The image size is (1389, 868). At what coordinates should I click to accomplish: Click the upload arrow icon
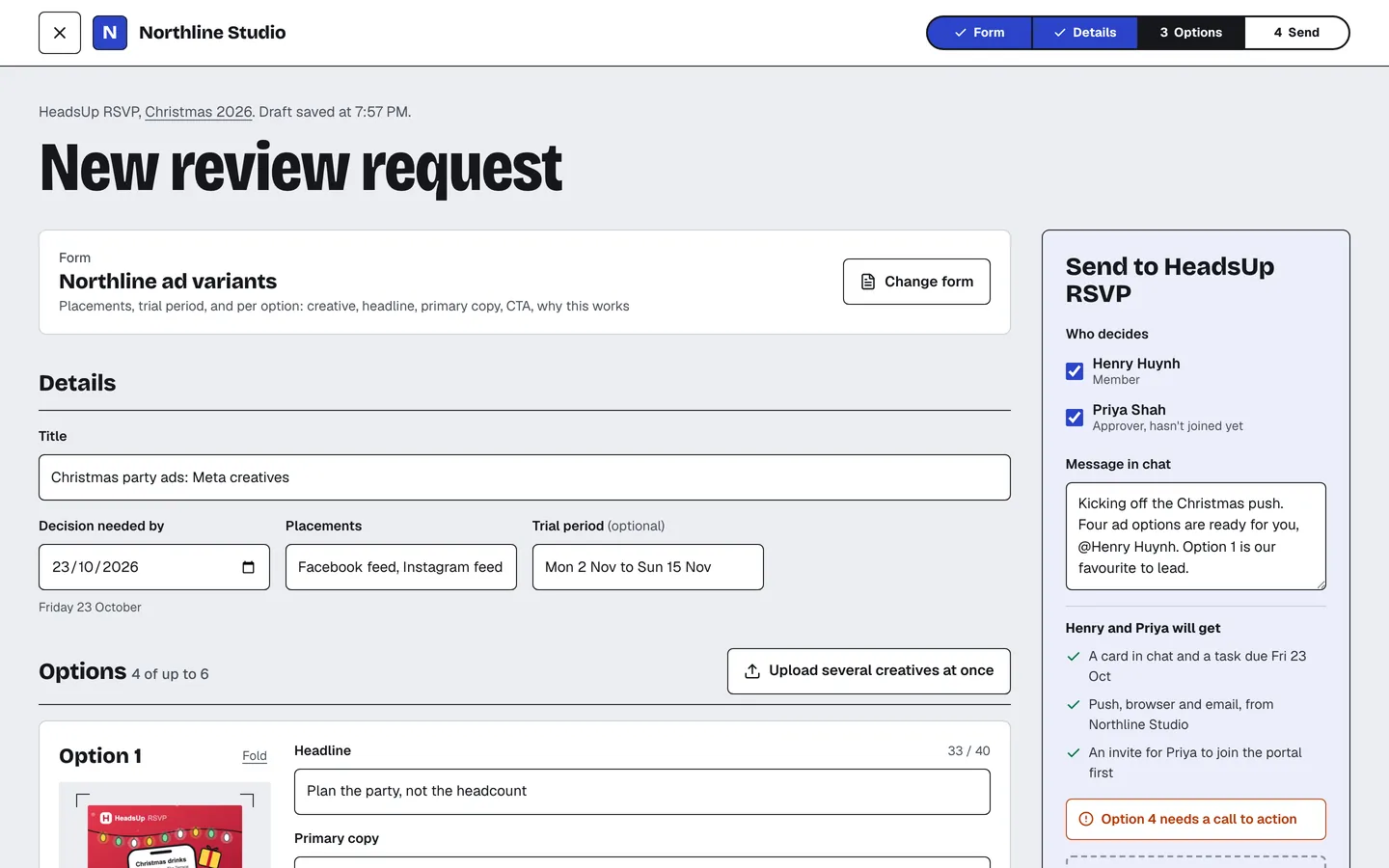(752, 671)
